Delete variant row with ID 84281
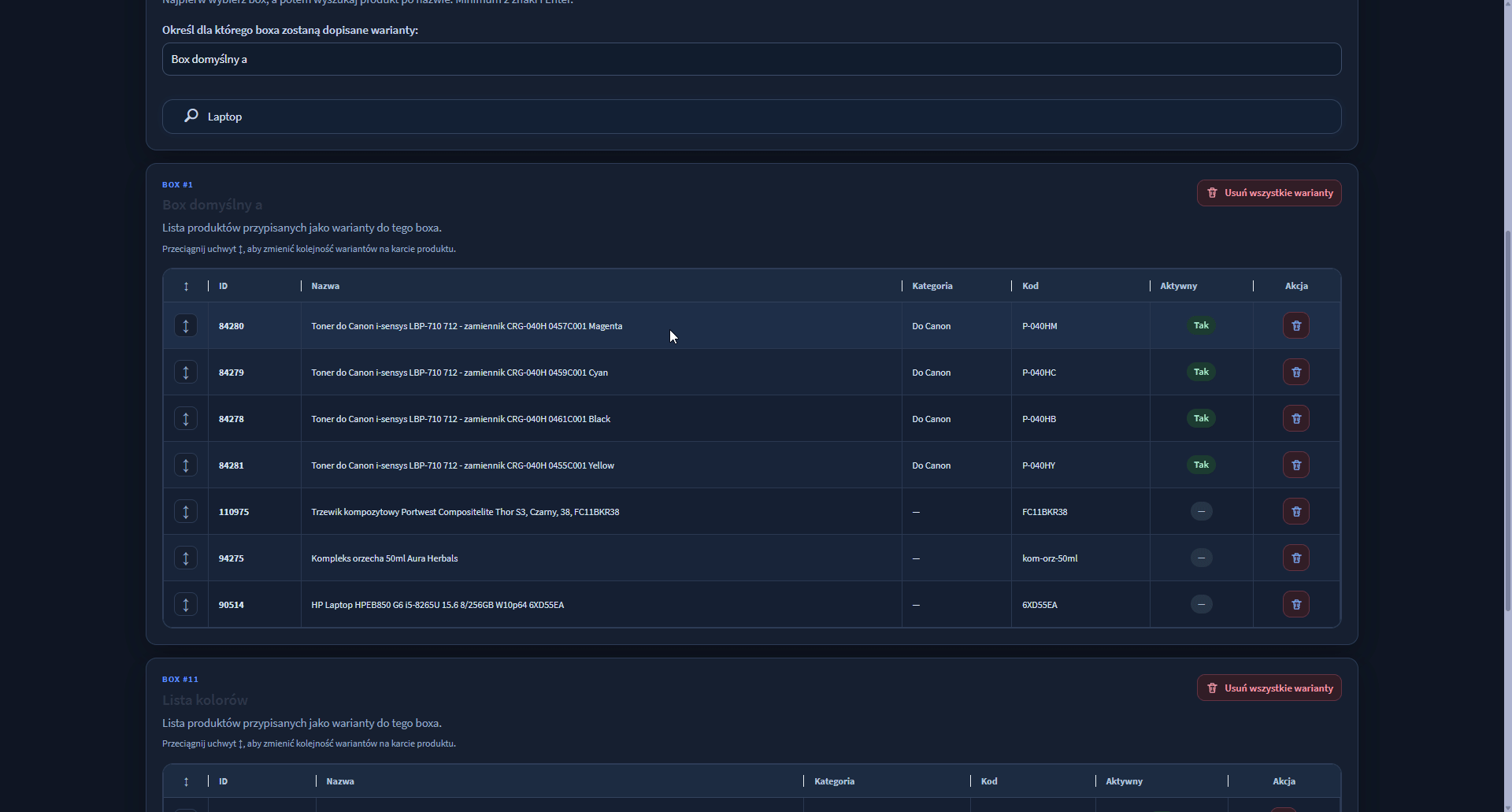This screenshot has height=812, width=1512. [1296, 465]
